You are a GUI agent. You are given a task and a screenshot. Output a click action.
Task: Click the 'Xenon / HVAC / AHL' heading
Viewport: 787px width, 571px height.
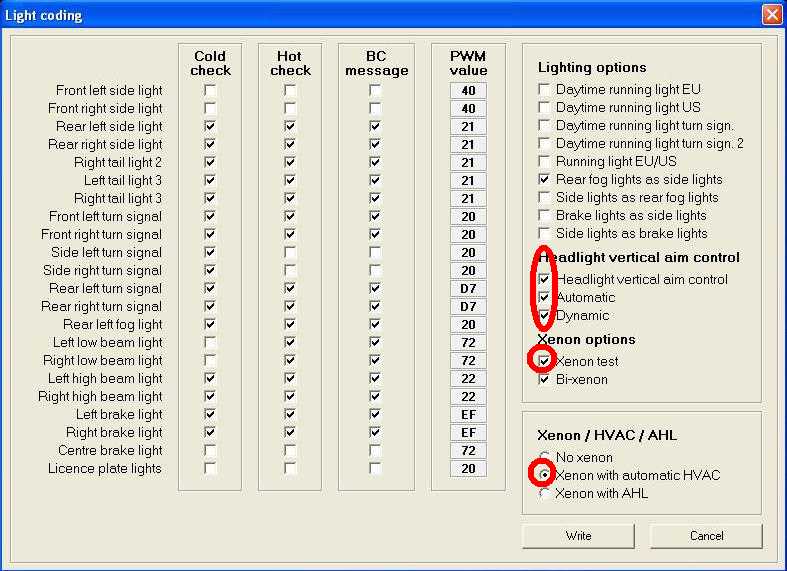(607, 435)
